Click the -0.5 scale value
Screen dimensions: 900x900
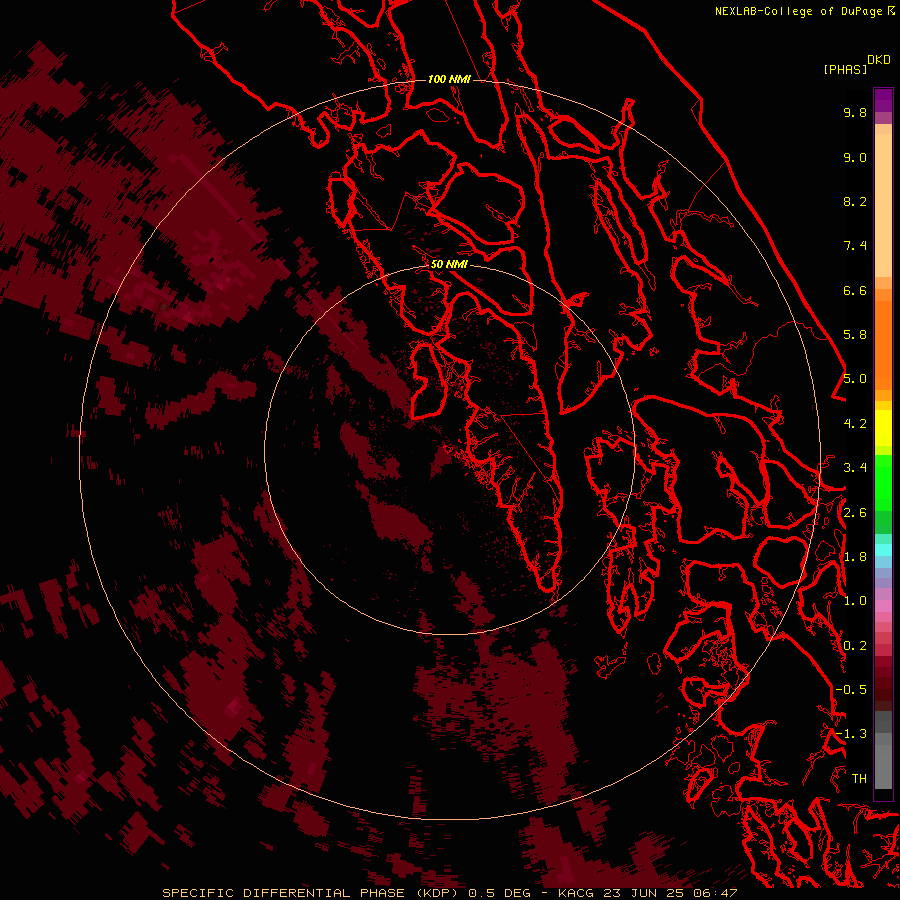[851, 690]
